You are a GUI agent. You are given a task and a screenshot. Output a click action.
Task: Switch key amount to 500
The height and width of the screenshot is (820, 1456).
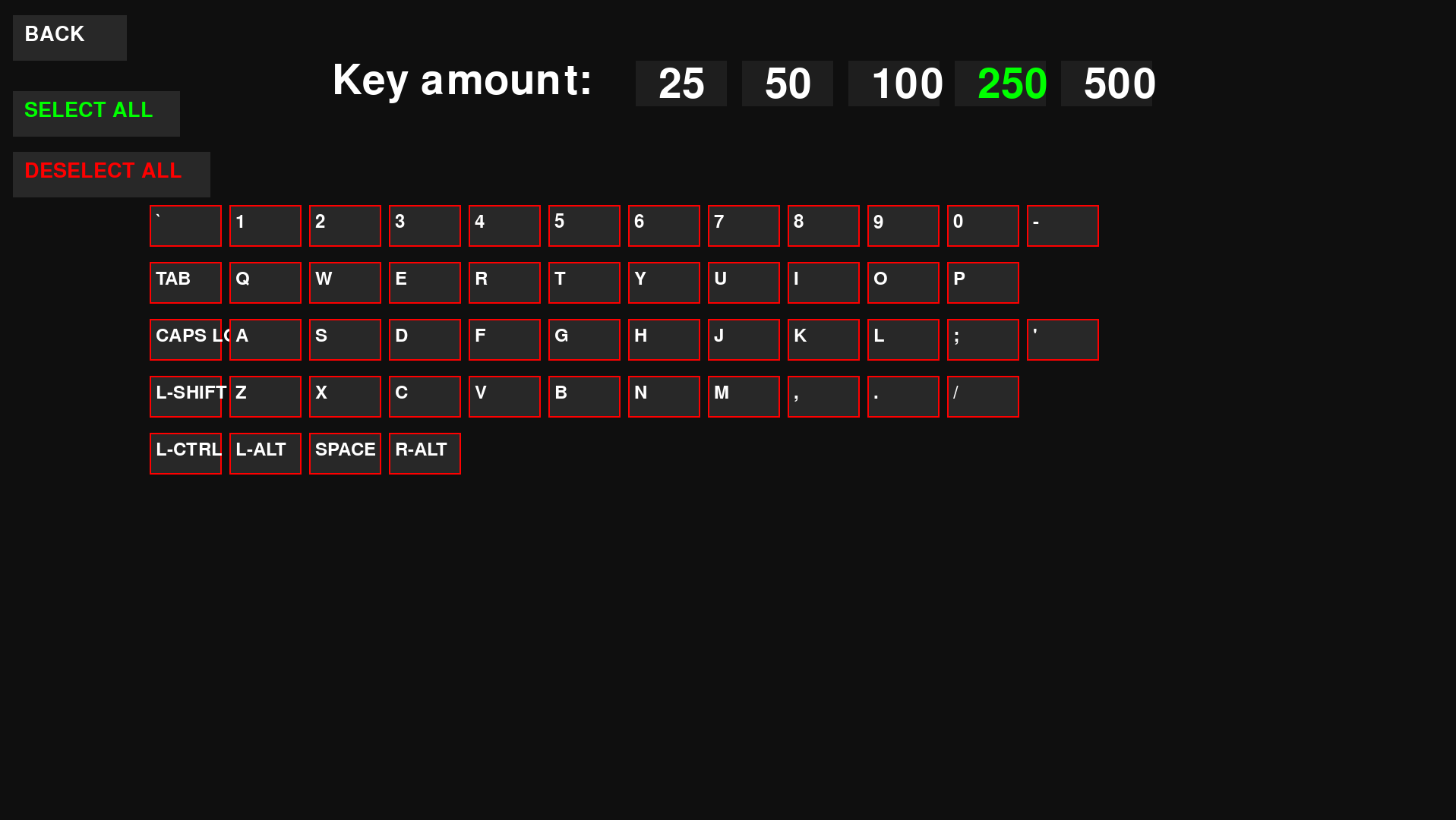1107,84
